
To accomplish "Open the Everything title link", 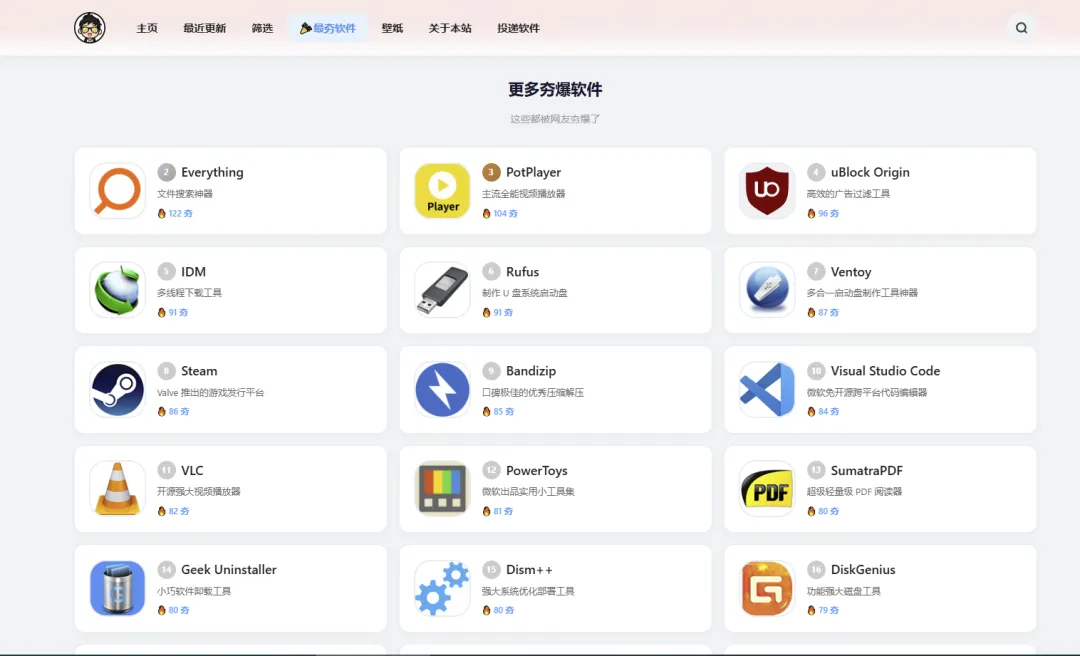I will coord(212,172).
